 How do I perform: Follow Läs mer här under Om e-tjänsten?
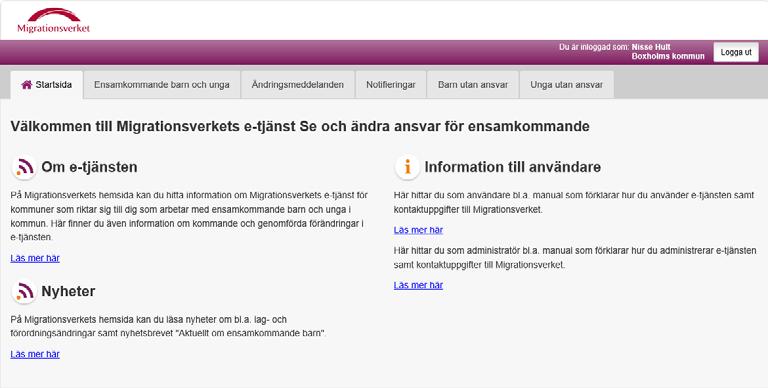coord(35,258)
